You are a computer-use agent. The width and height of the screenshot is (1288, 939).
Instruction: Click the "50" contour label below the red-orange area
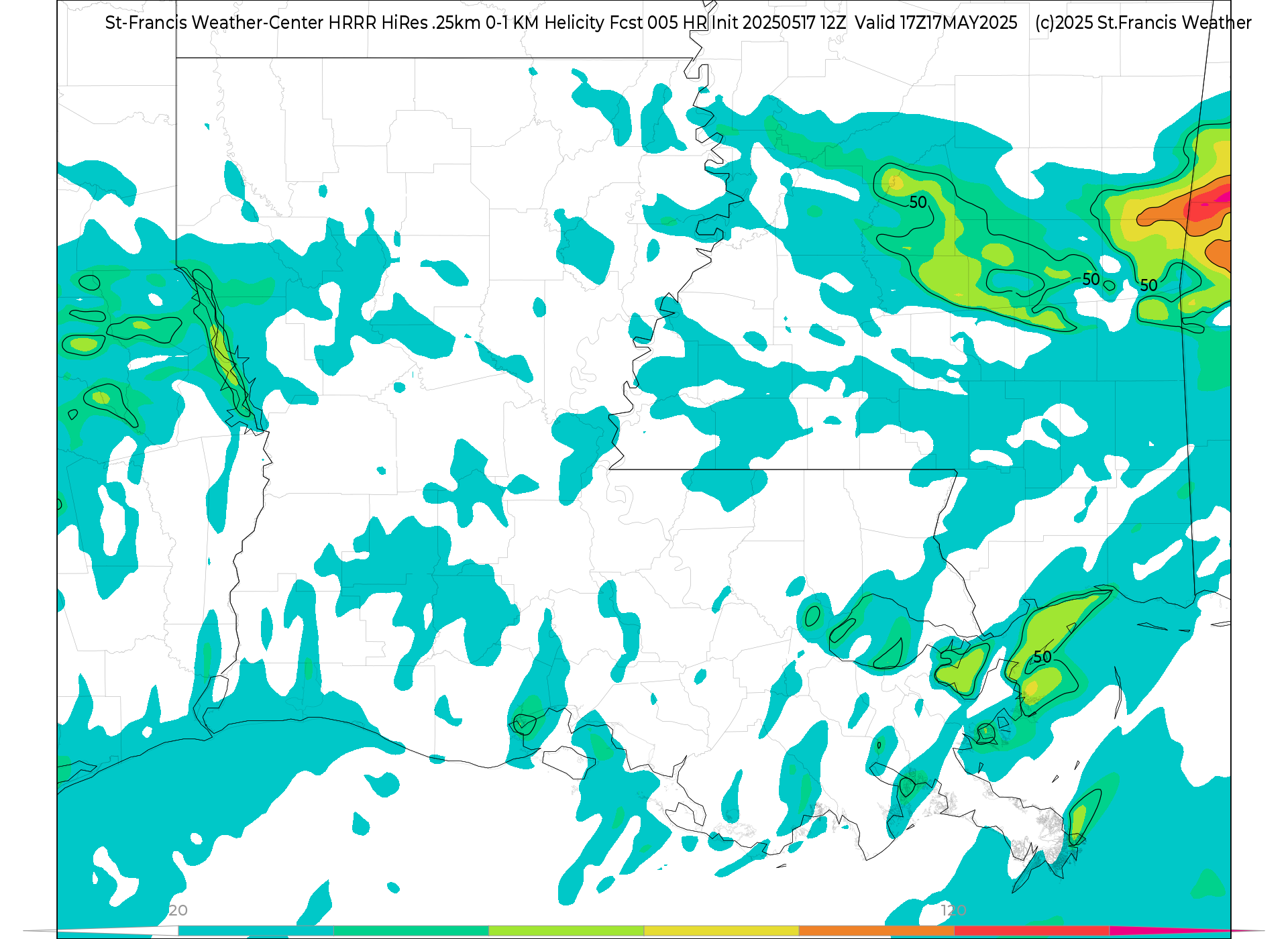tap(1148, 286)
